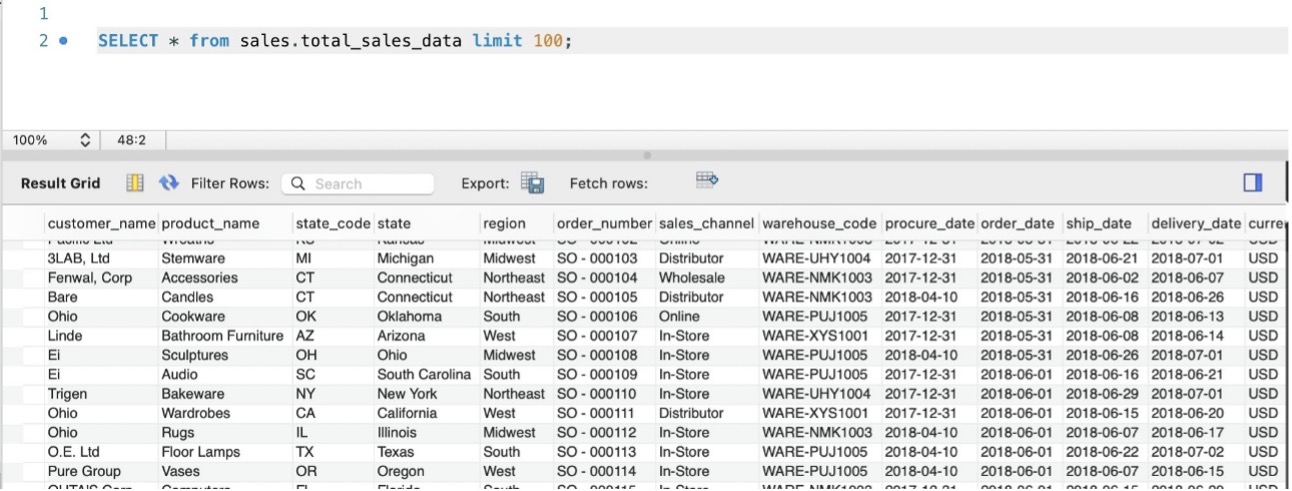
Task: Select the 'Oklahoma' state cell
Action: [409, 316]
